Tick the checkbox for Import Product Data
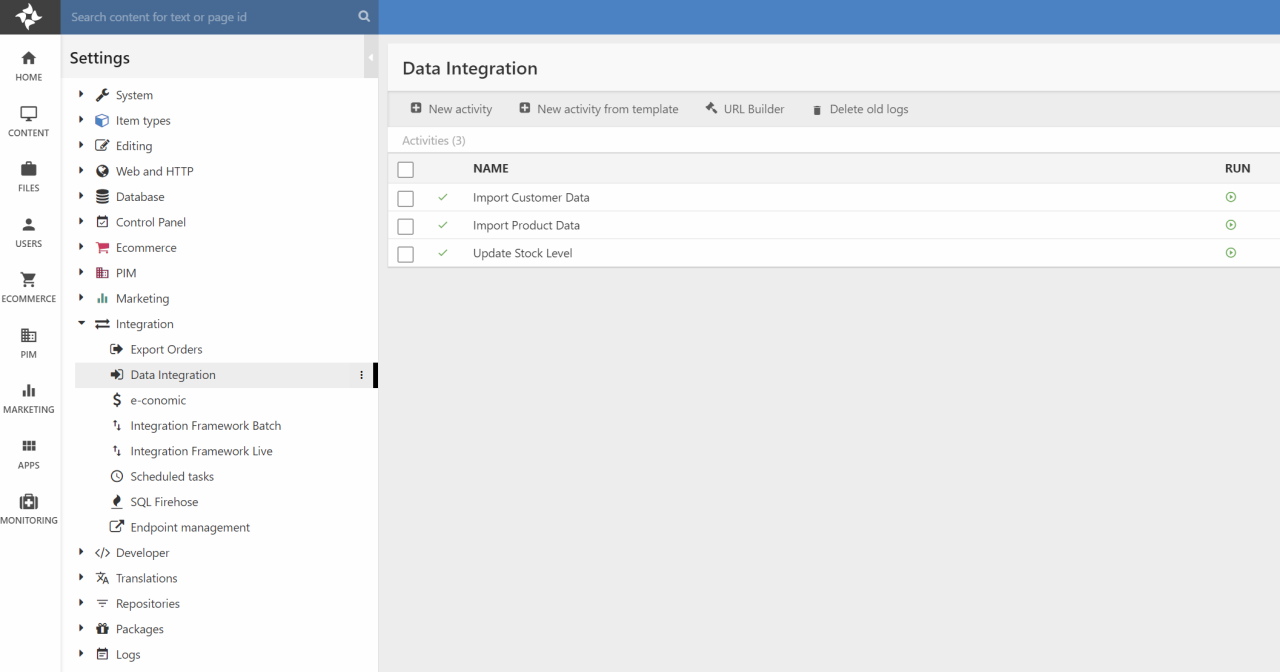 tap(405, 226)
